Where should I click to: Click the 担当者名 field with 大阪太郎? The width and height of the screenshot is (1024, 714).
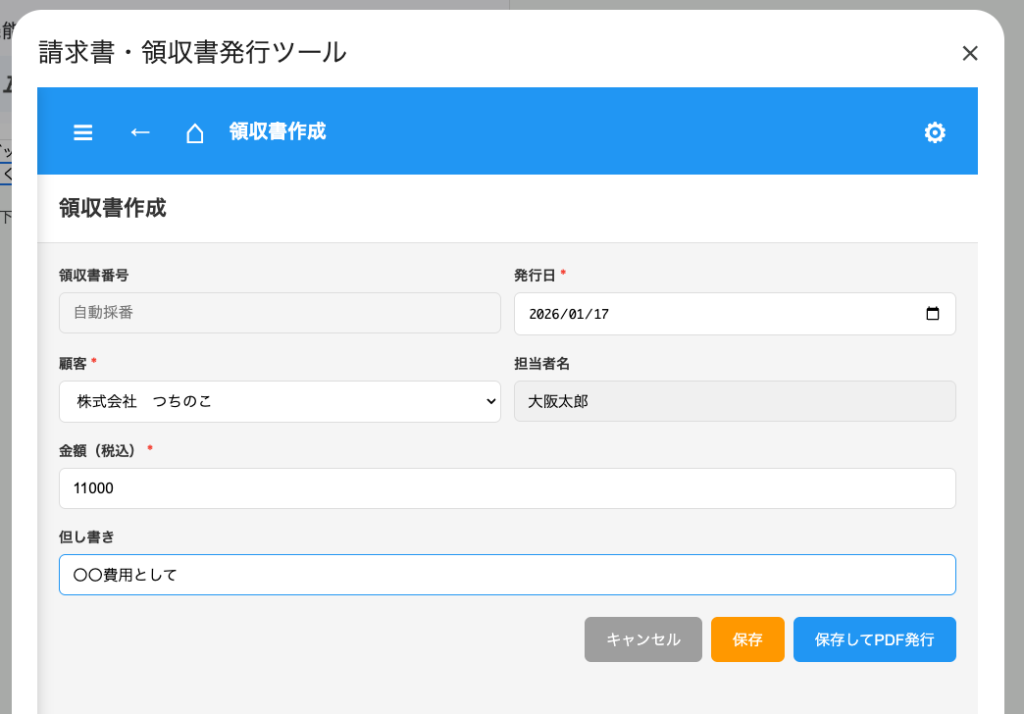(x=734, y=401)
